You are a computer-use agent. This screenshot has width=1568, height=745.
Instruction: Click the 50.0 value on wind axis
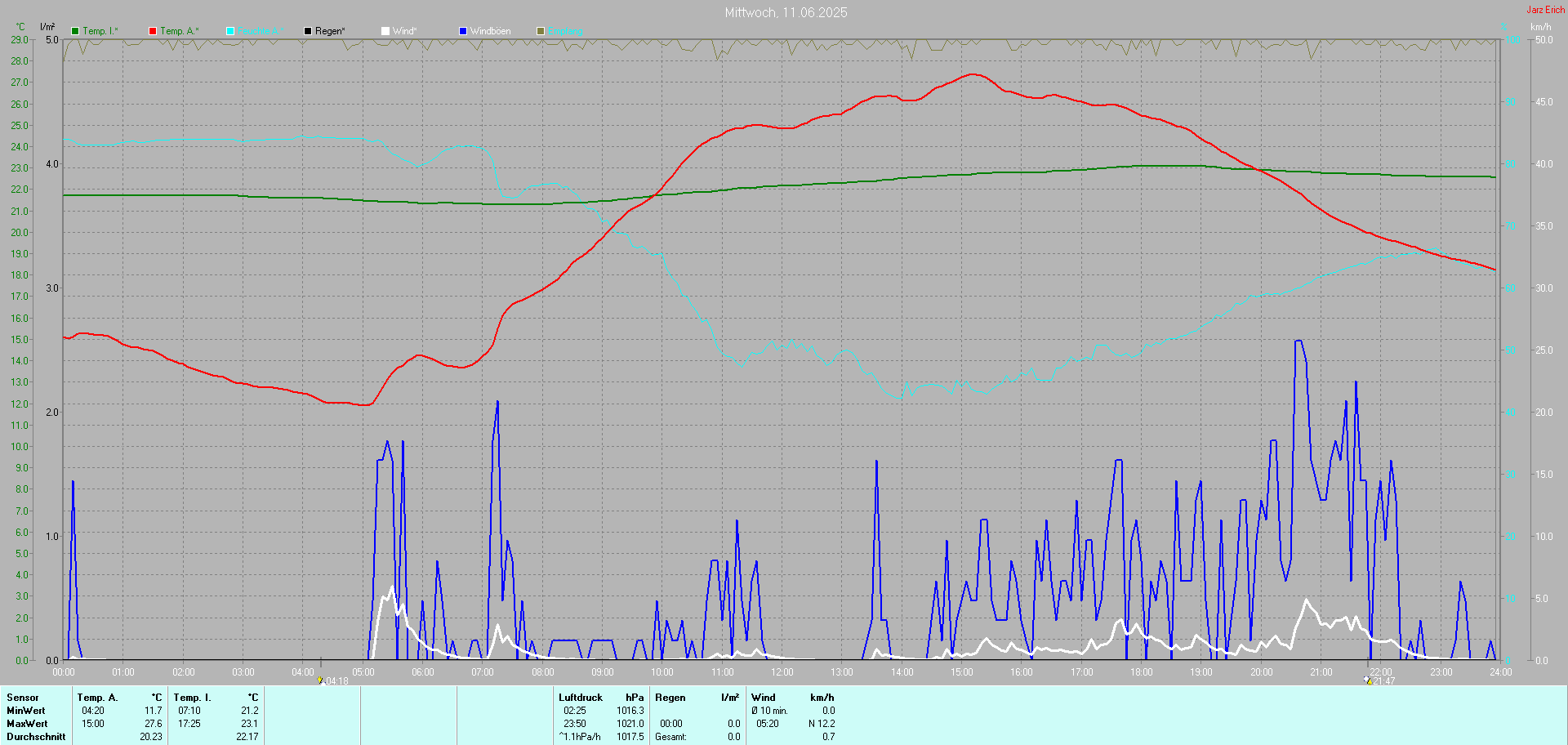[x=1544, y=40]
